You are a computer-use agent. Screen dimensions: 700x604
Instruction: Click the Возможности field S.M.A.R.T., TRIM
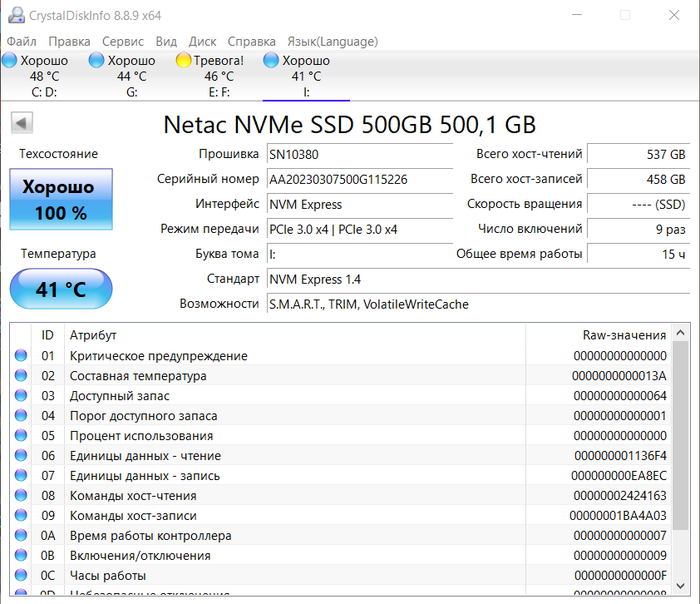point(479,304)
